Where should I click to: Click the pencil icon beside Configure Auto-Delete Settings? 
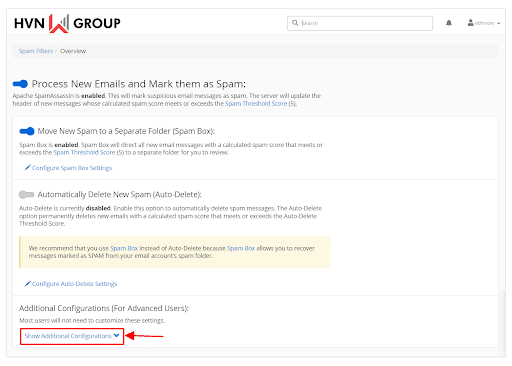click(28, 283)
